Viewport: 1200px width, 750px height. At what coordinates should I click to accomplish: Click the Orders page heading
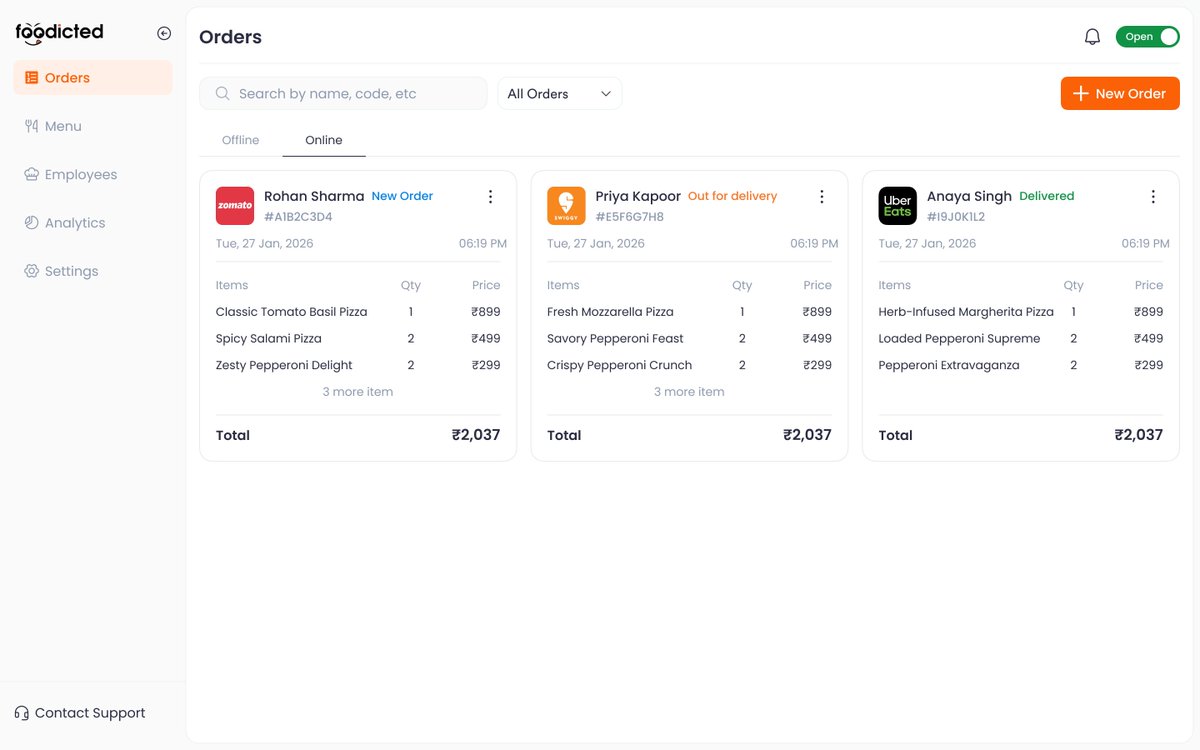230,37
